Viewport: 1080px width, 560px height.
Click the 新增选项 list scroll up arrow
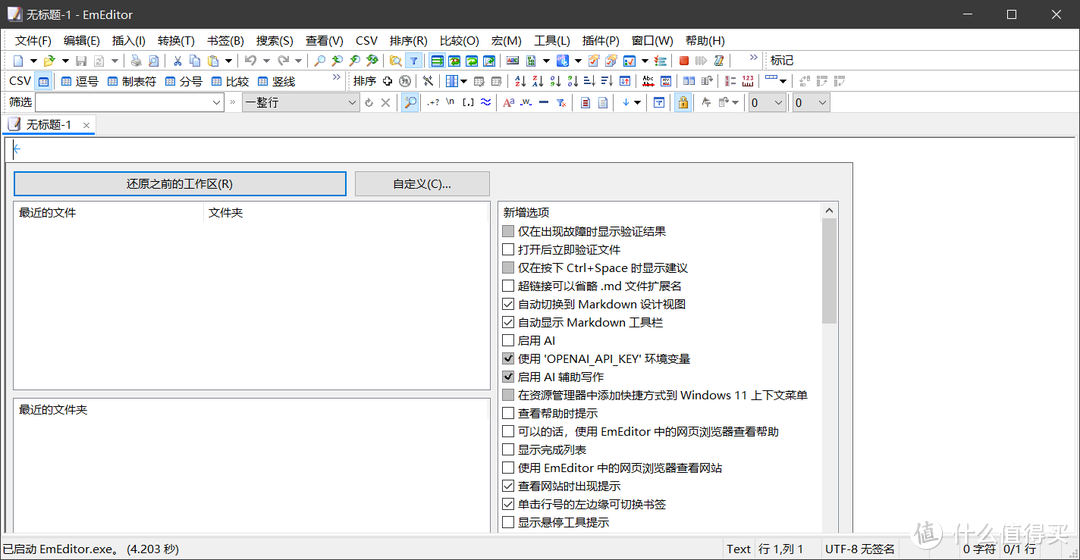point(829,210)
